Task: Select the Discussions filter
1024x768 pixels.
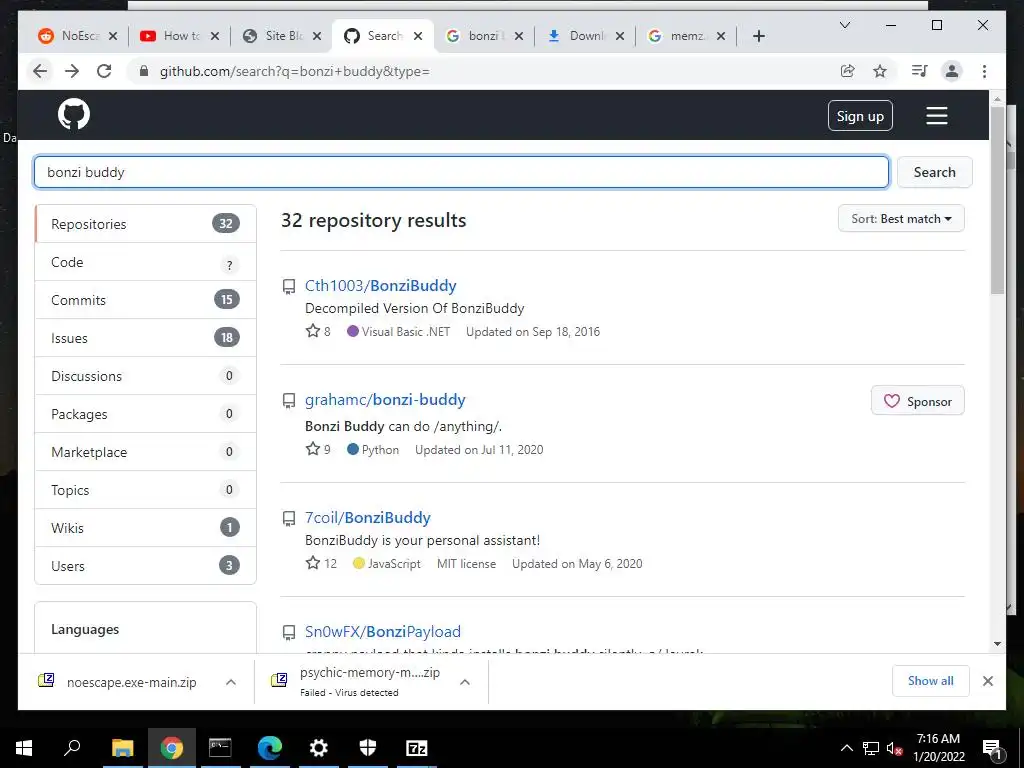Action: click(145, 376)
